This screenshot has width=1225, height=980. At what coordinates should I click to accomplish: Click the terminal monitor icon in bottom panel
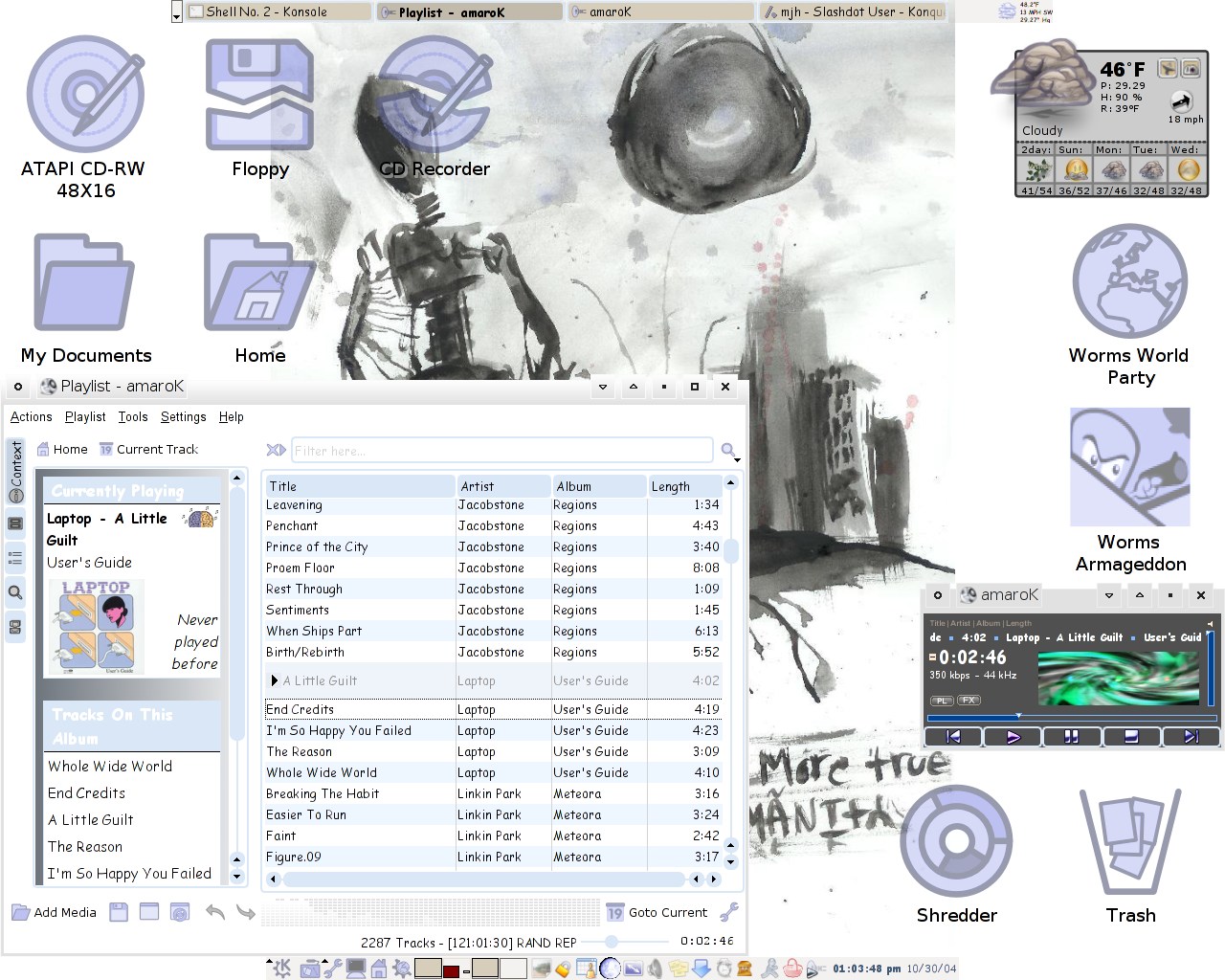356,969
